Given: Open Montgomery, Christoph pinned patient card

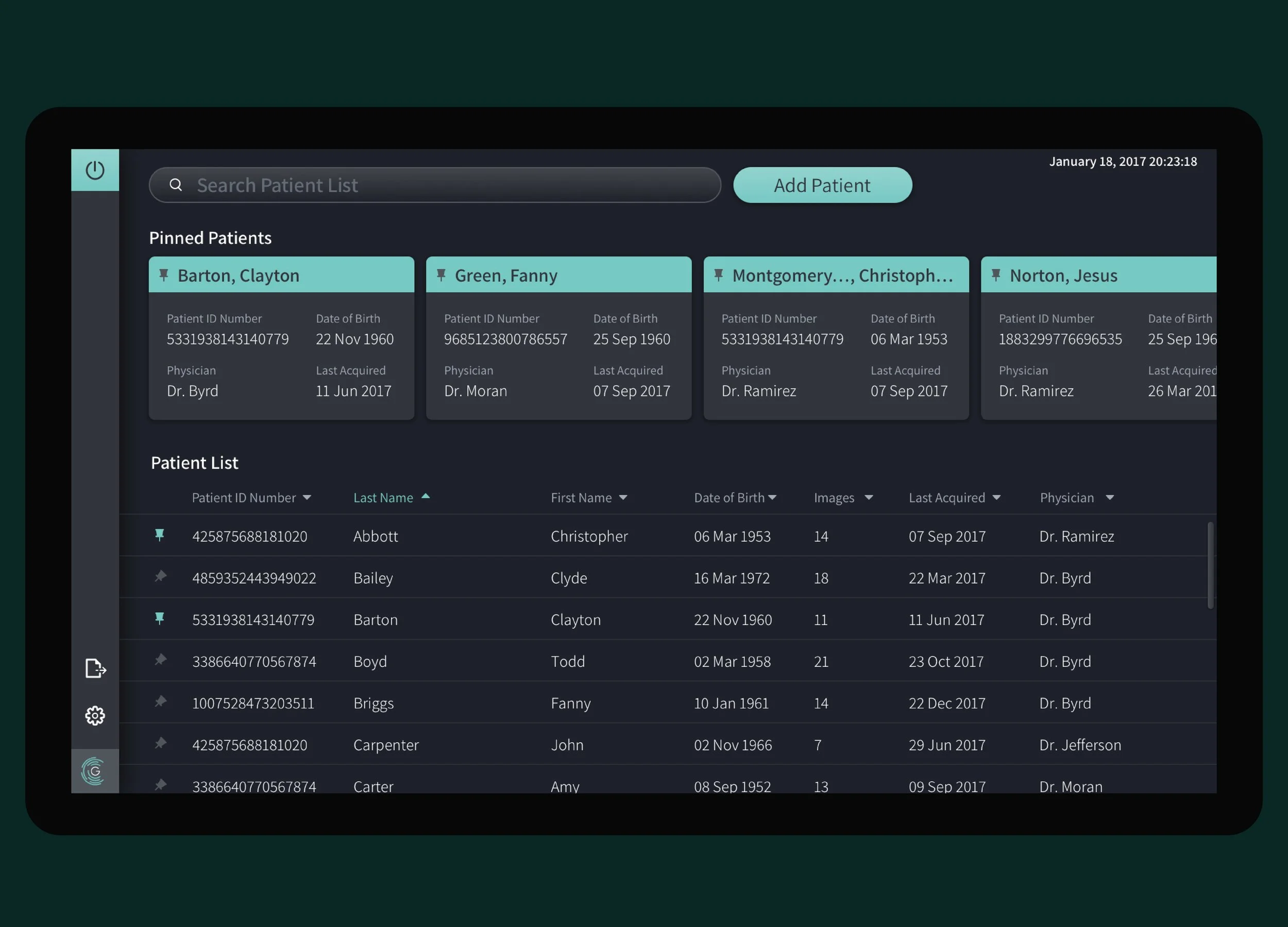Looking at the screenshot, I should point(836,352).
